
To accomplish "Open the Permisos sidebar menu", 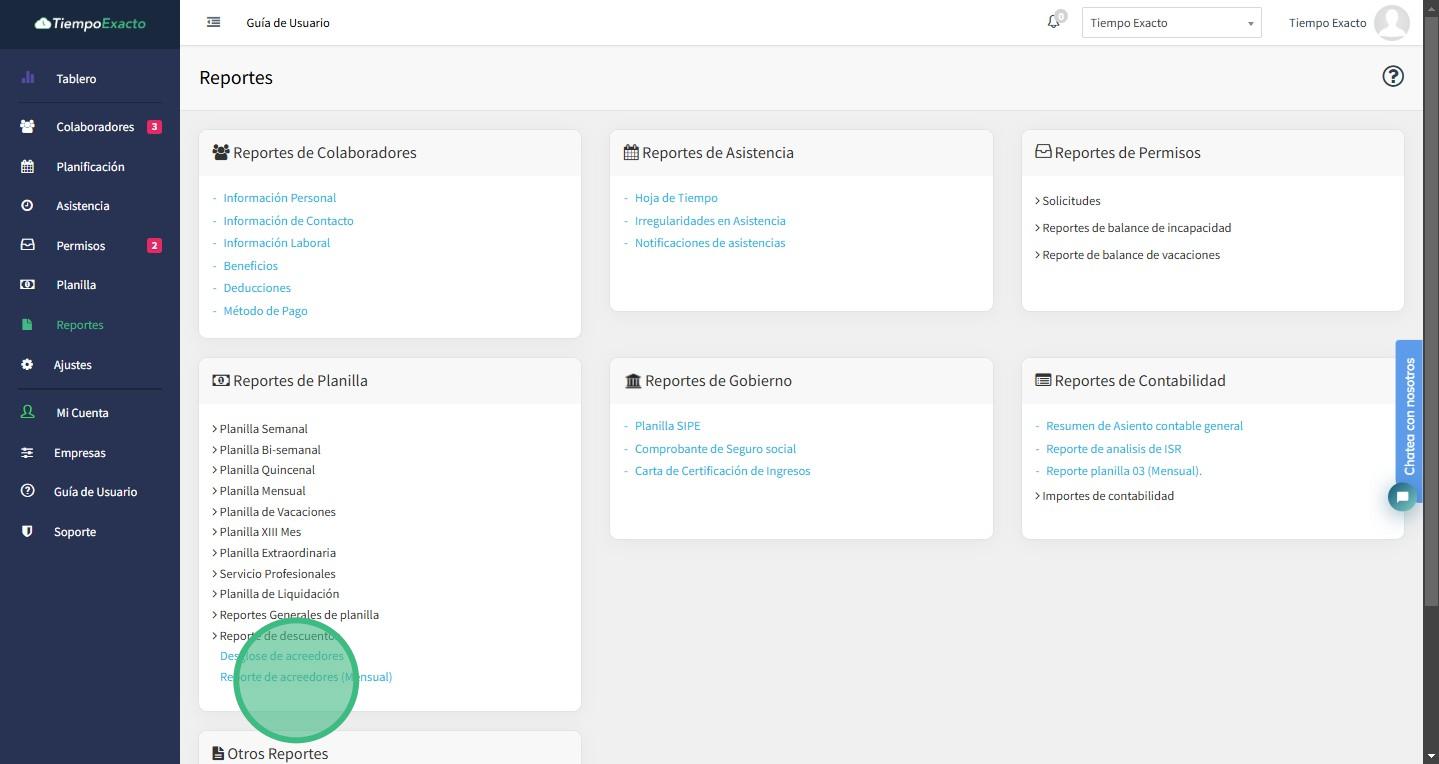I will [80, 246].
